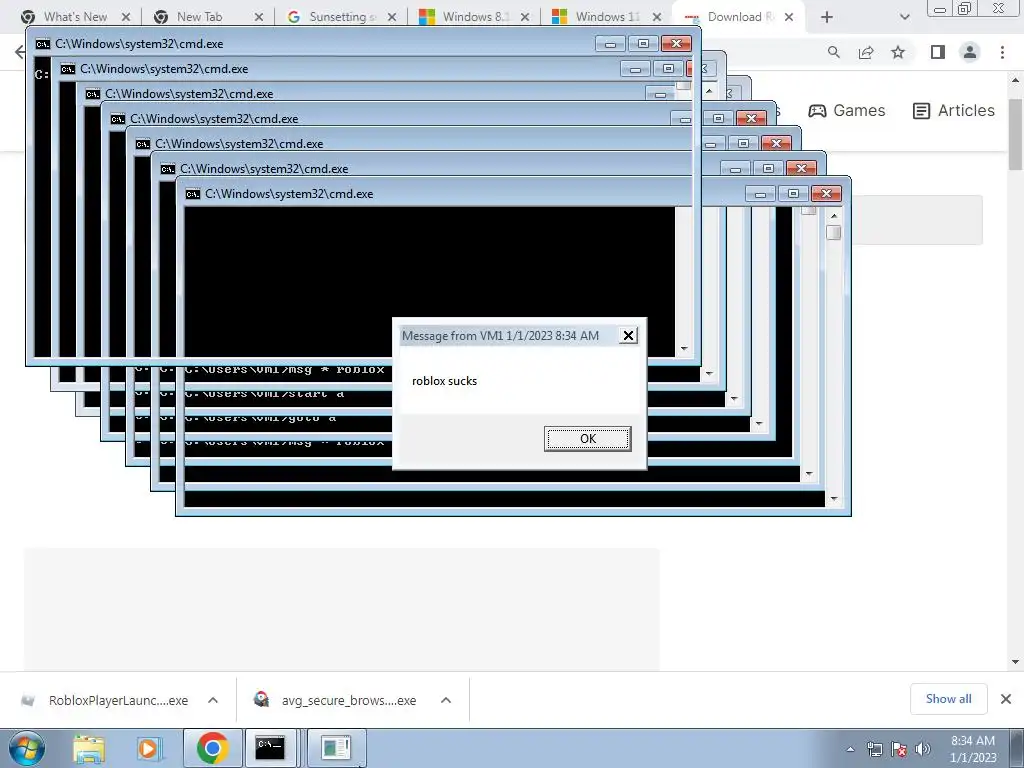Open Chrome profile avatar
Image resolution: width=1024 pixels, height=768 pixels.
point(970,52)
